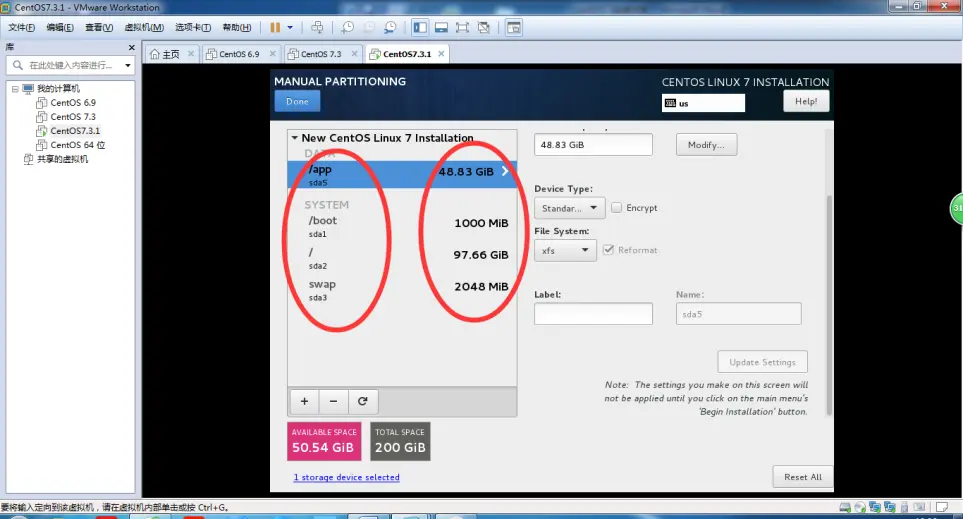Revert the VM to its previous snapshot
963x519 pixels.
(x=369, y=28)
